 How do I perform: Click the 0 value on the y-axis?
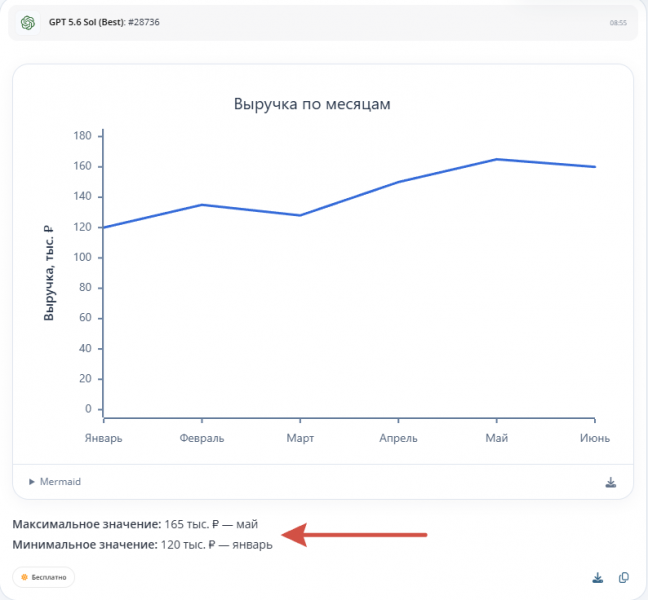pyautogui.click(x=88, y=409)
